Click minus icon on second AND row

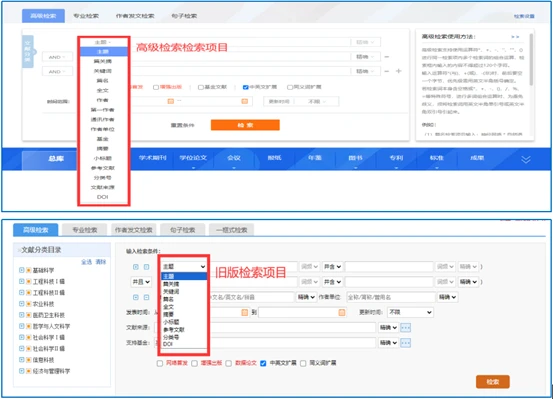pyautogui.click(x=387, y=57)
